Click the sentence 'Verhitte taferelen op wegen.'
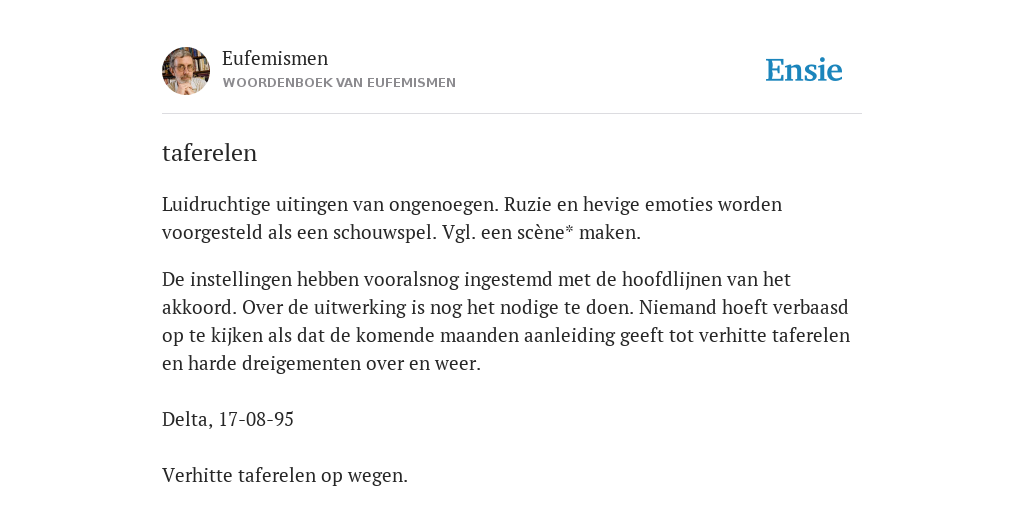The image size is (1024, 512). pyautogui.click(x=285, y=475)
